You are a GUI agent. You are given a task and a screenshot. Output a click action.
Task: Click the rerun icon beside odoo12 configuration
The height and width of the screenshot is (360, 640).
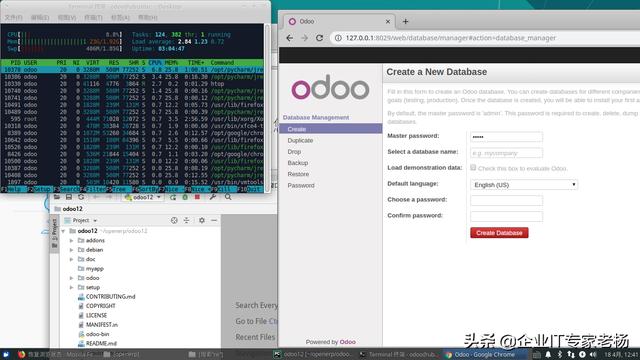173,197
